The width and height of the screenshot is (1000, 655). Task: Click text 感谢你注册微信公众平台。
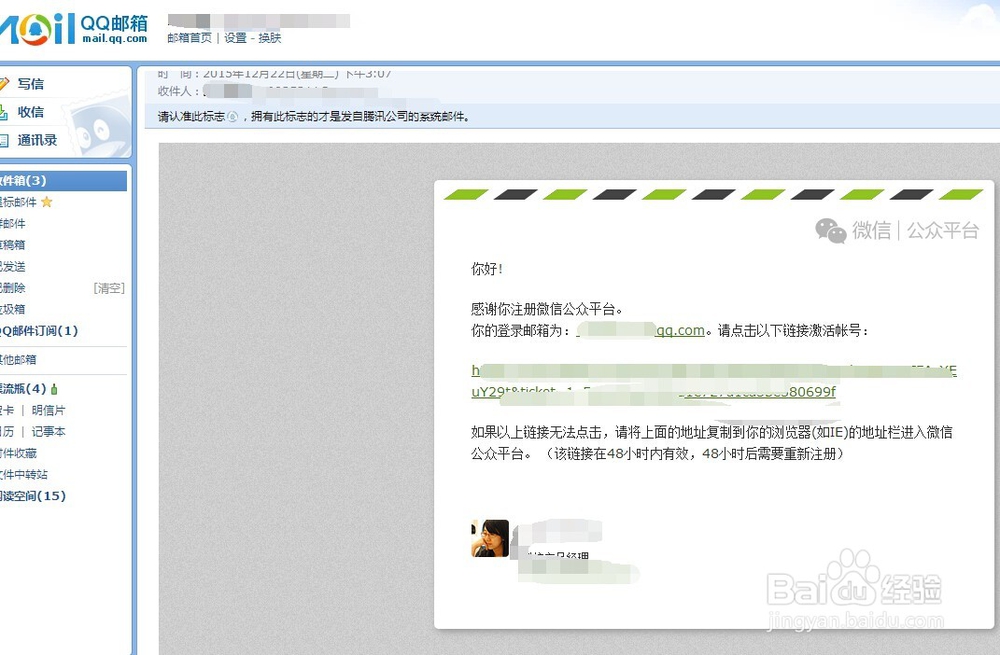click(547, 309)
